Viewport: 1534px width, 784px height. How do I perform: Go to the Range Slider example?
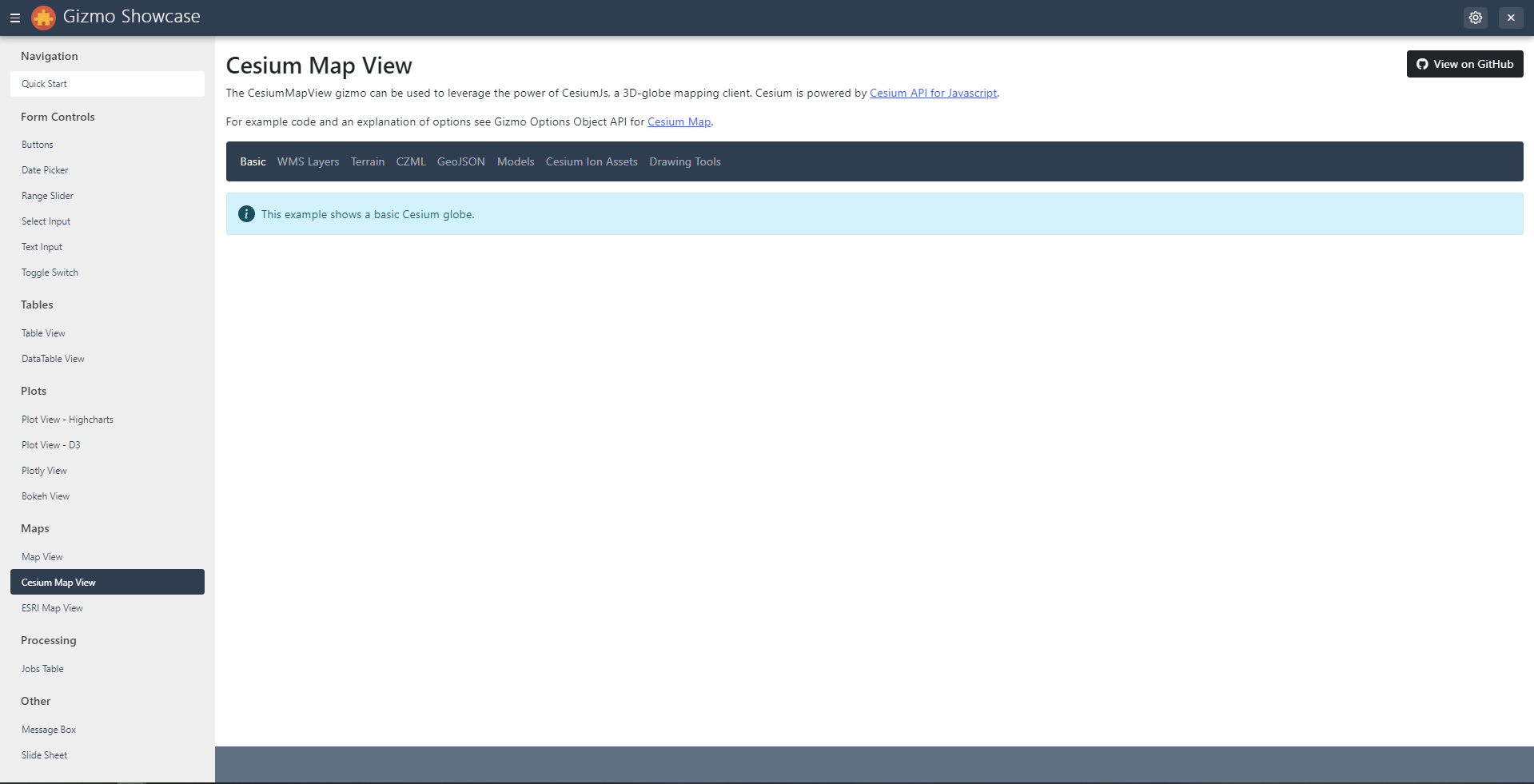(x=47, y=195)
